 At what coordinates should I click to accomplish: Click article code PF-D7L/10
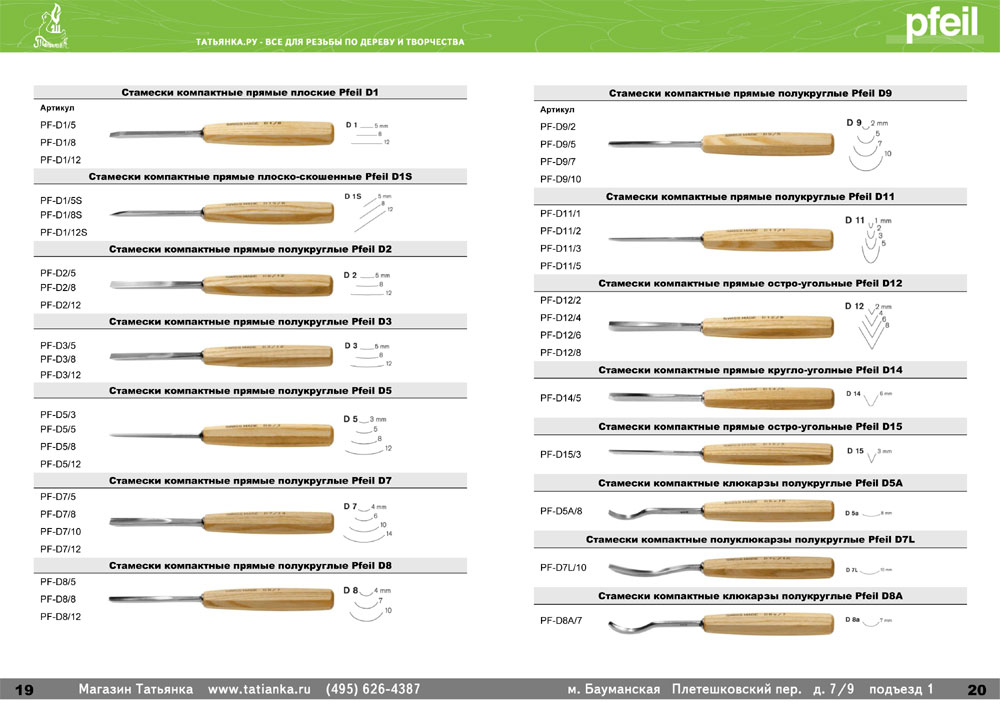(x=563, y=567)
